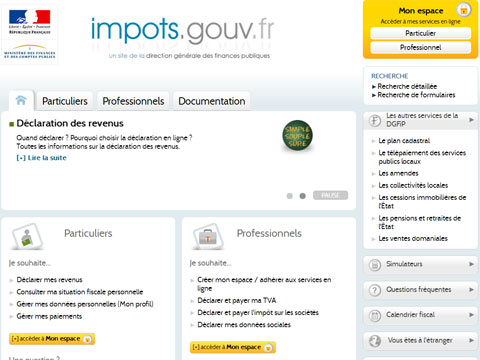Click the Questions fréquentes question mark icon
The width and height of the screenshot is (480, 360).
click(375, 290)
